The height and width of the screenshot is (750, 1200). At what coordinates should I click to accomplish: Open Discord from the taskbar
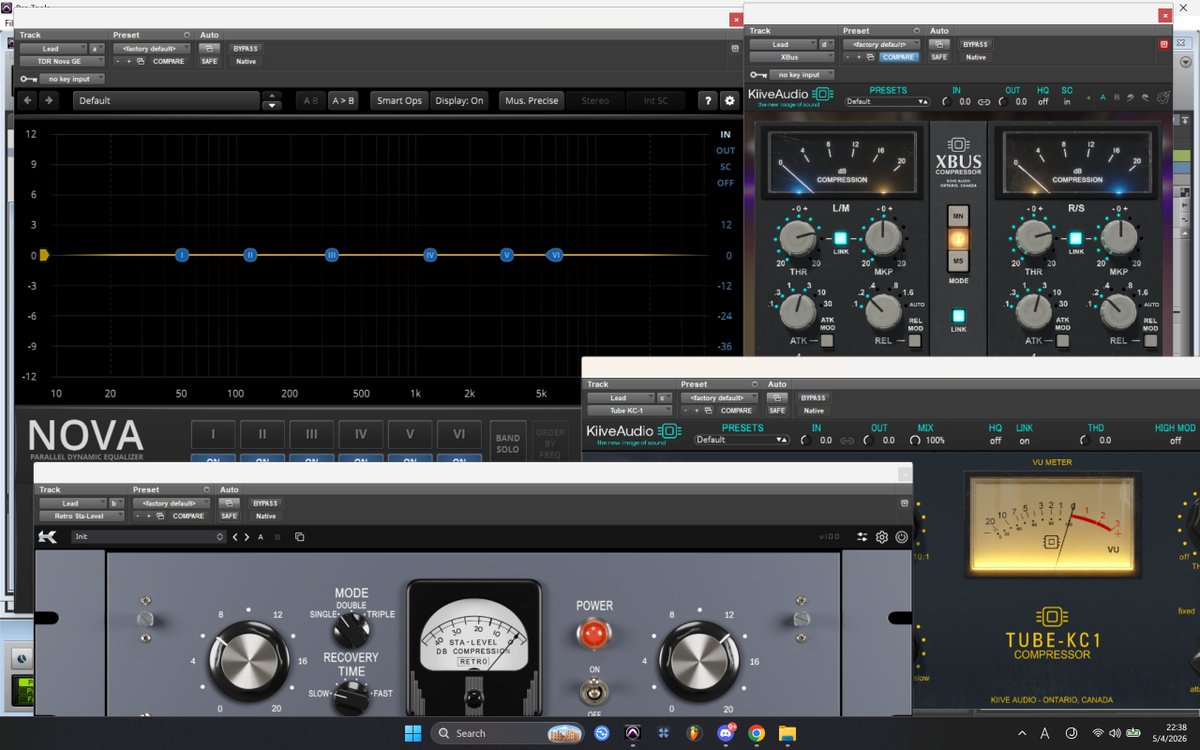click(x=725, y=733)
